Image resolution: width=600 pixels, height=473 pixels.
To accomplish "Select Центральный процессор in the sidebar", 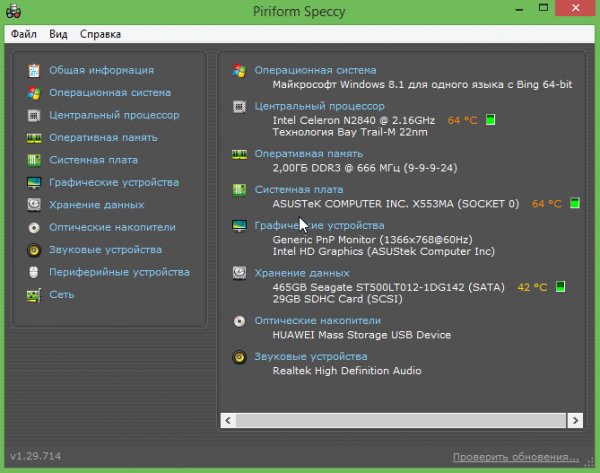I will click(x=114, y=115).
